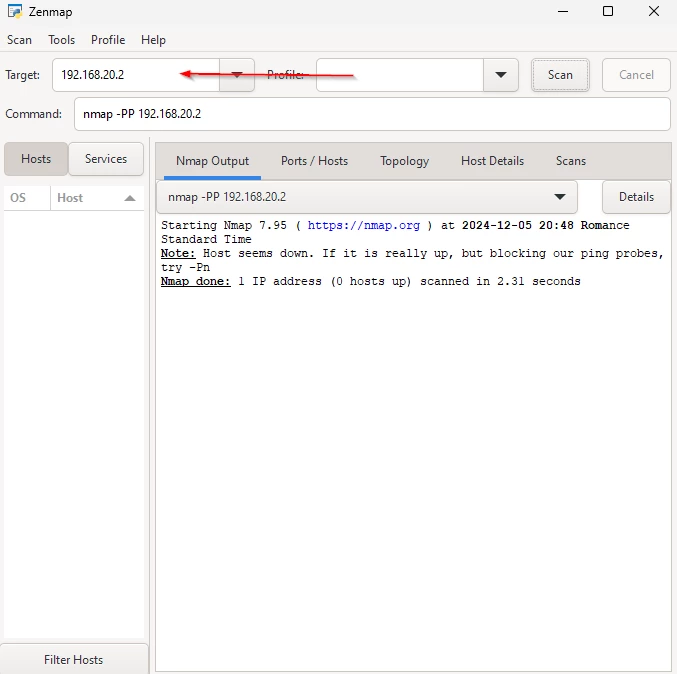Expand the Profile dropdown arrow
Viewport: 677px width, 674px height.
click(x=500, y=75)
